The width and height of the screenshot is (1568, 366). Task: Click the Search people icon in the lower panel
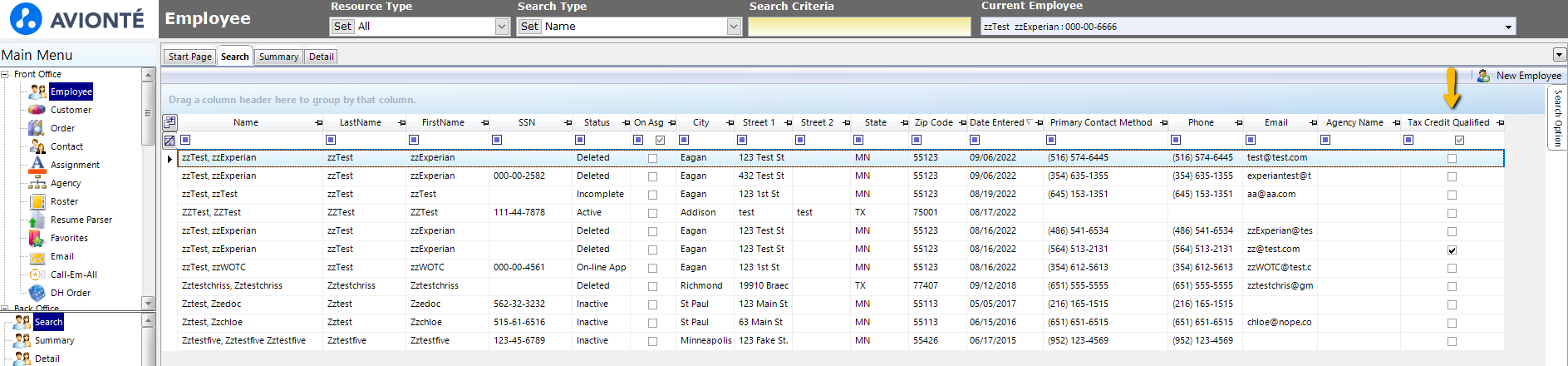22,322
